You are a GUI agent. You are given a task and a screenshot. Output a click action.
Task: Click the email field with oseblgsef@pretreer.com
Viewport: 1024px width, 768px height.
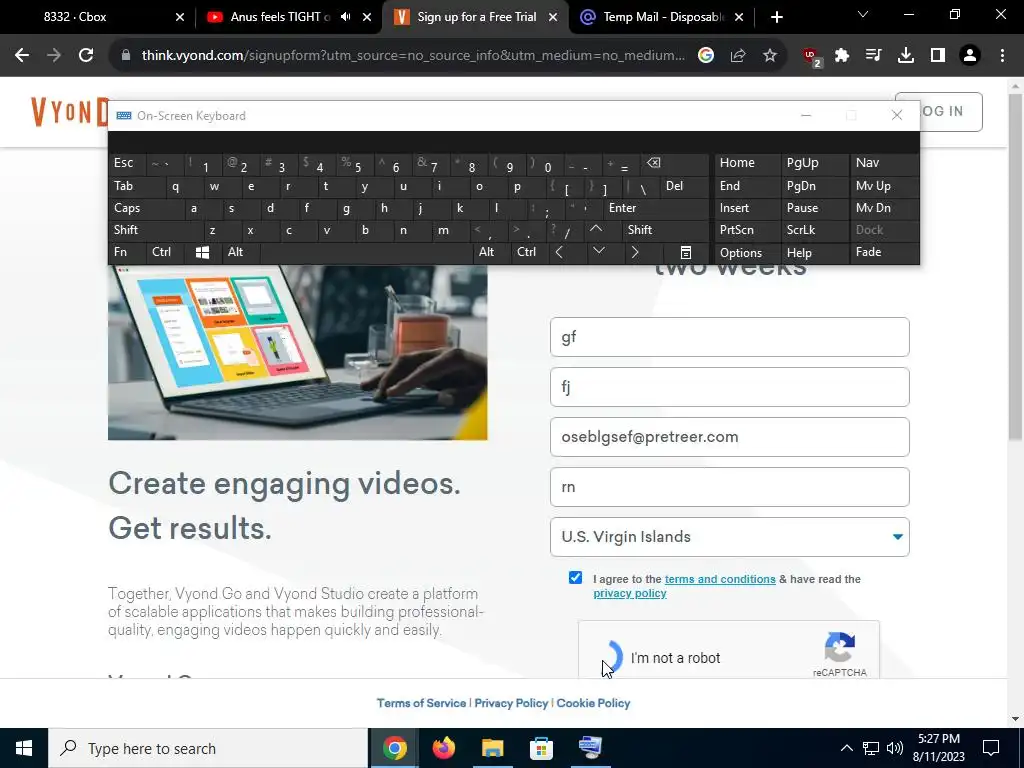pyautogui.click(x=729, y=437)
